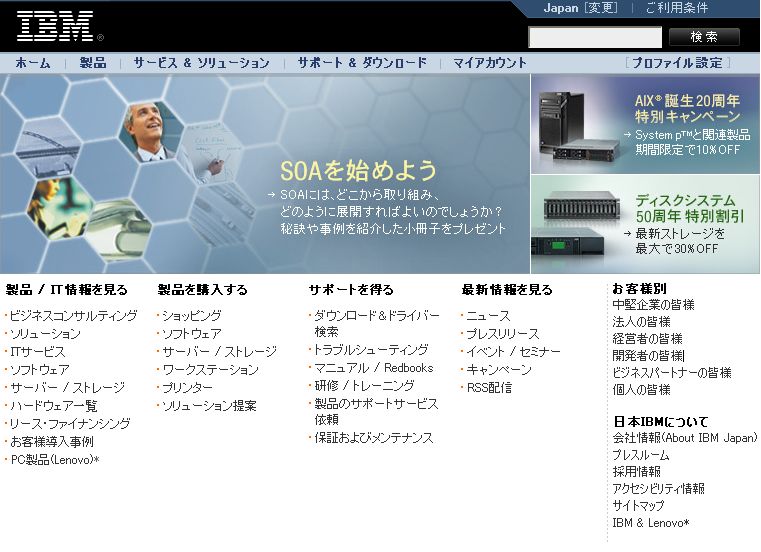
Task: Click 日本IBMについて heading
Action: 661,421
